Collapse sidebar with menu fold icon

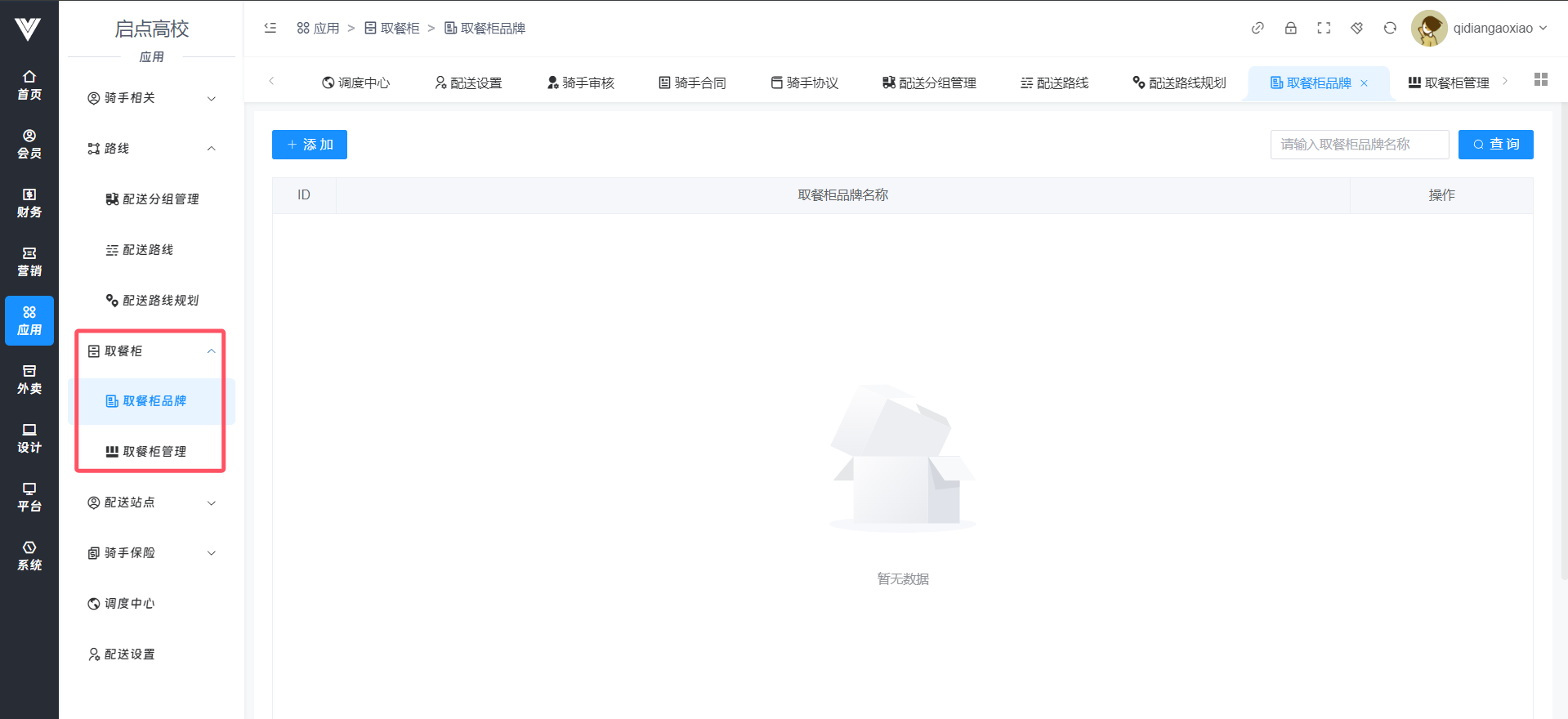tap(270, 28)
